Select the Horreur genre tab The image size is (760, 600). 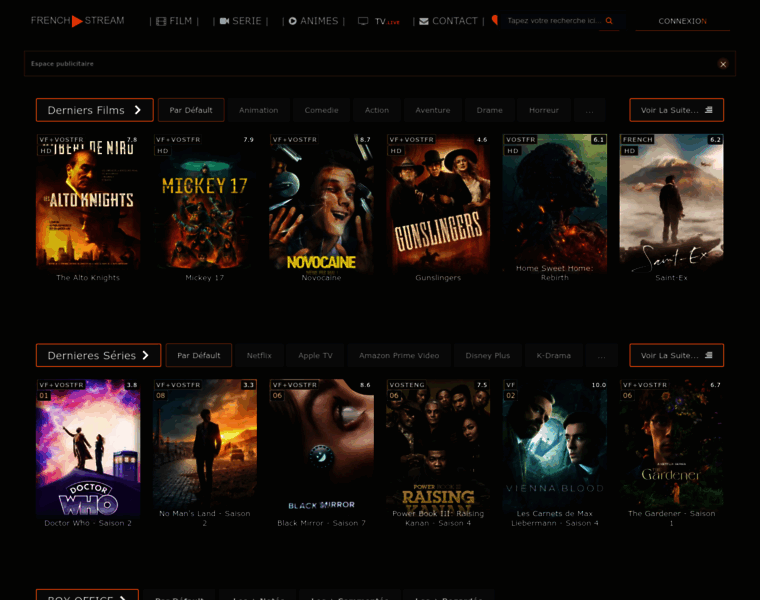click(x=544, y=111)
